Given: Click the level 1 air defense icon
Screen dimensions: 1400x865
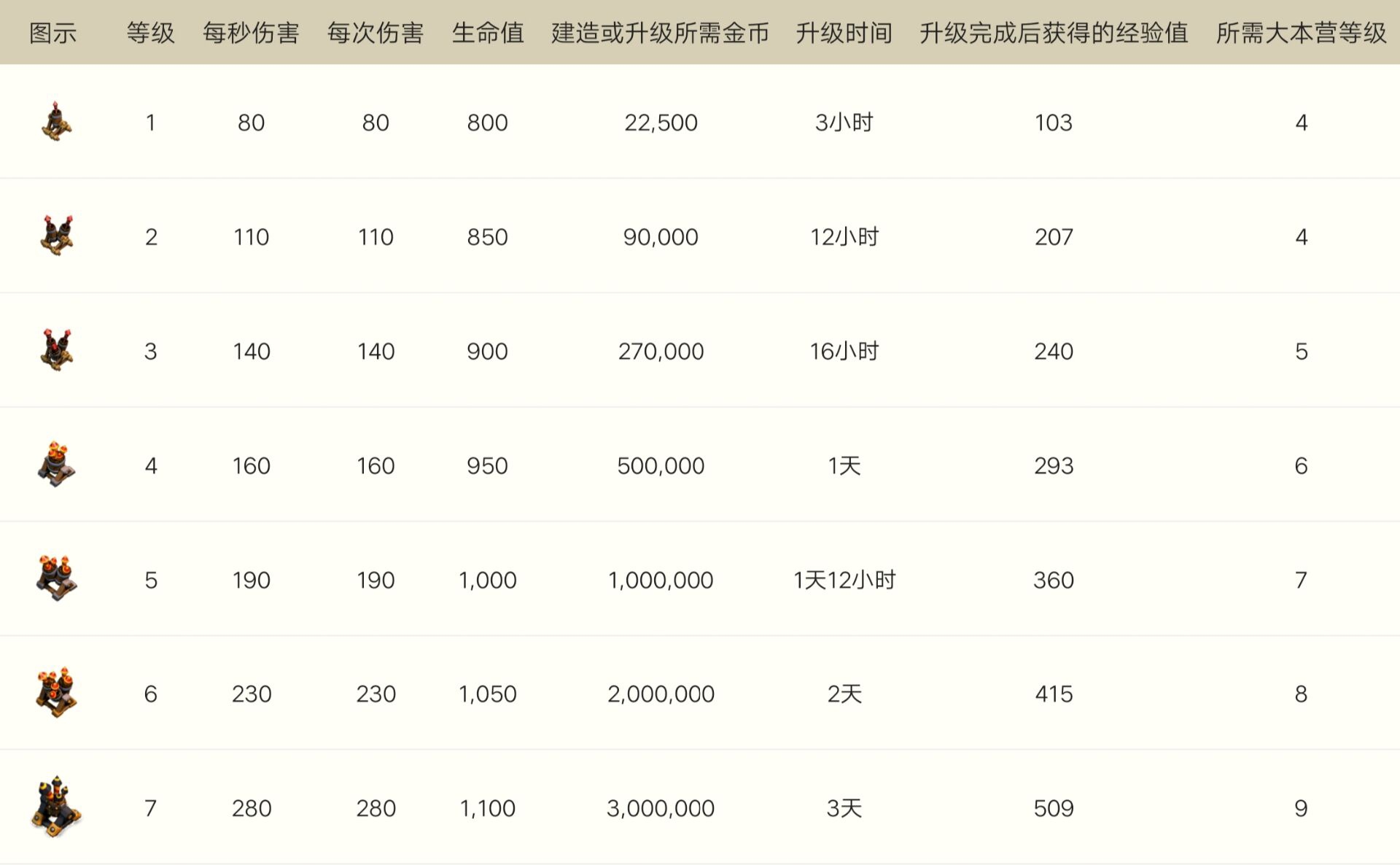Looking at the screenshot, I should coord(56,122).
